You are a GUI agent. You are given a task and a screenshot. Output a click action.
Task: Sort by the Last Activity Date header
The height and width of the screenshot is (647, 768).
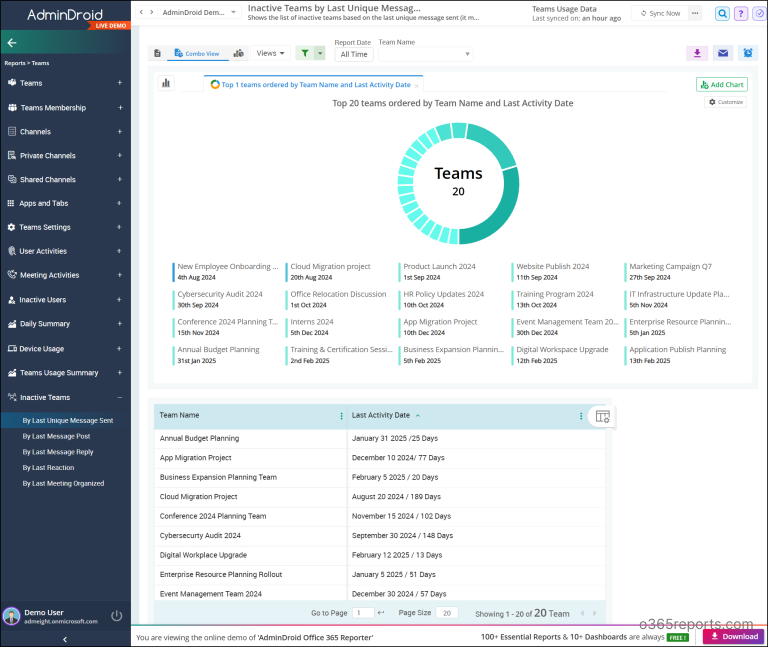381,415
